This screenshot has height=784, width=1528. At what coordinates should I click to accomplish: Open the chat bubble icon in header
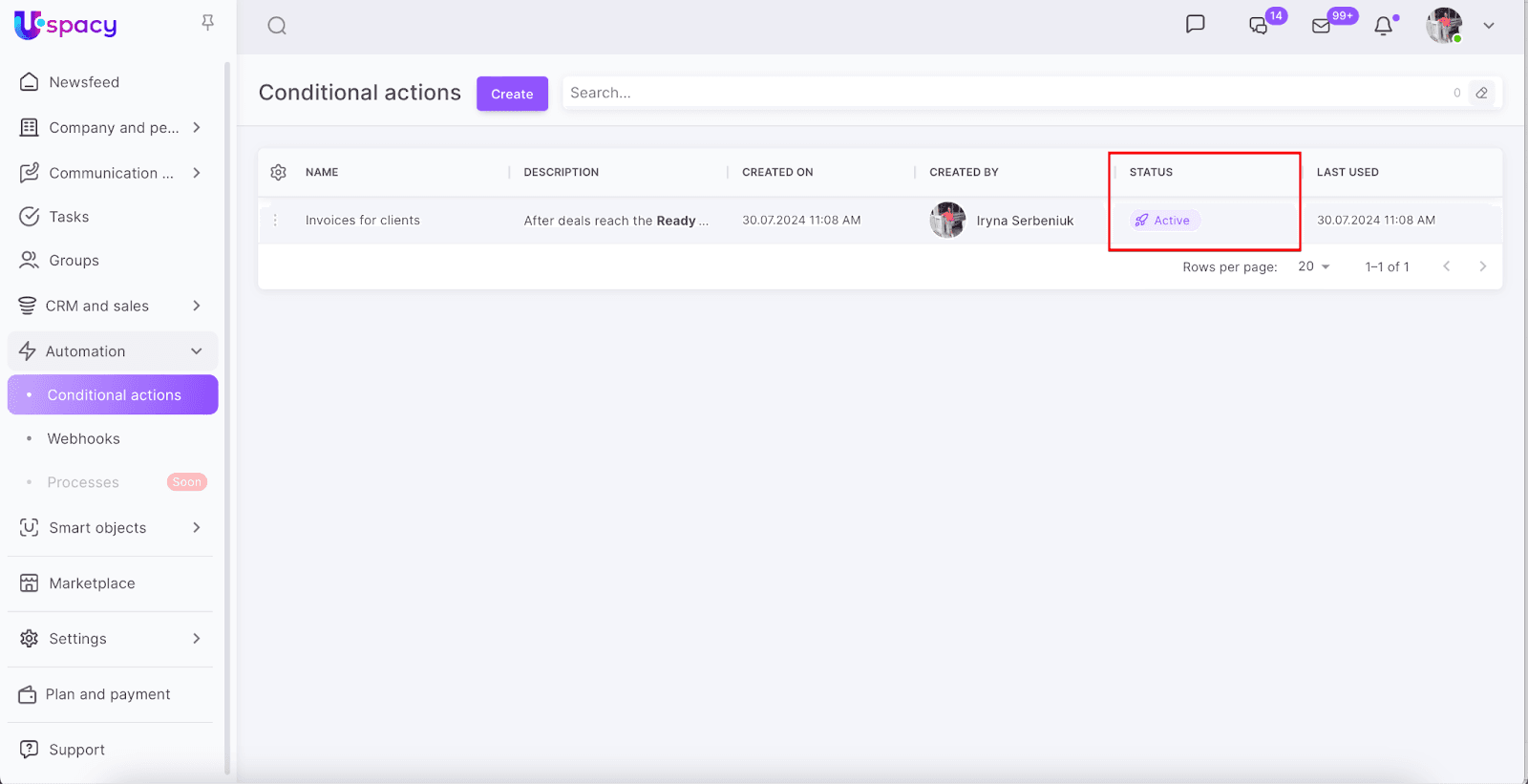click(1195, 25)
